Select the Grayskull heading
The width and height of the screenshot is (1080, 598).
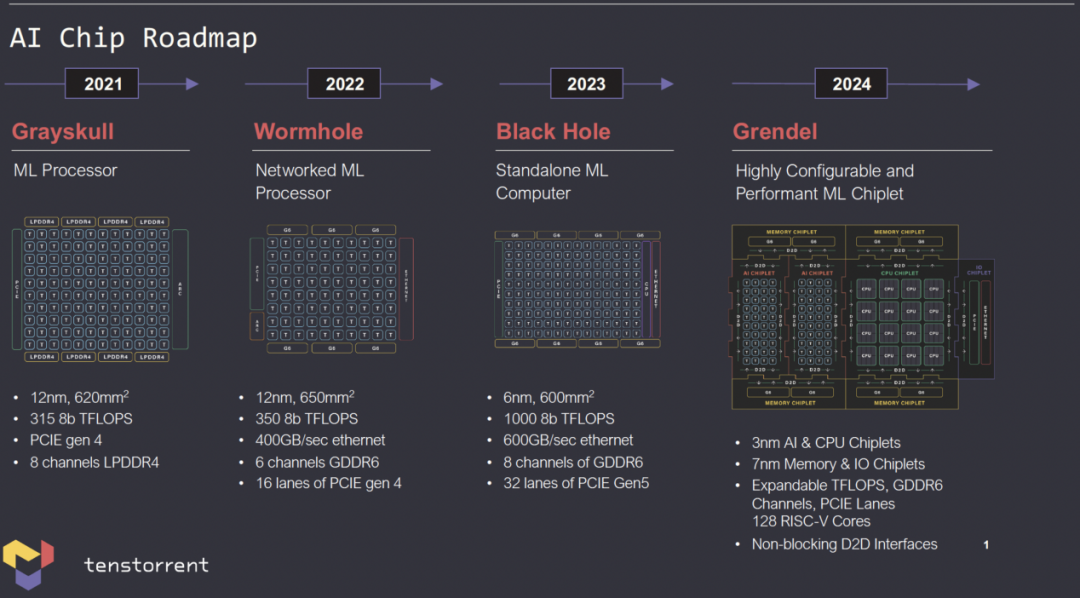point(63,132)
